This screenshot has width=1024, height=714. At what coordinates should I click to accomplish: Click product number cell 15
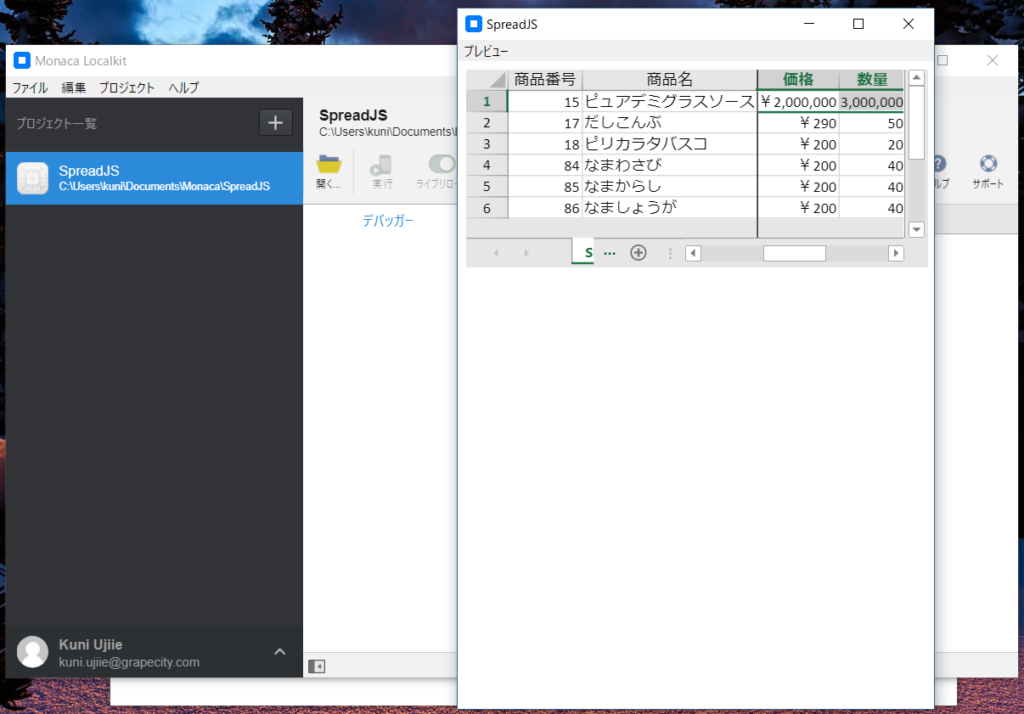pyautogui.click(x=545, y=101)
